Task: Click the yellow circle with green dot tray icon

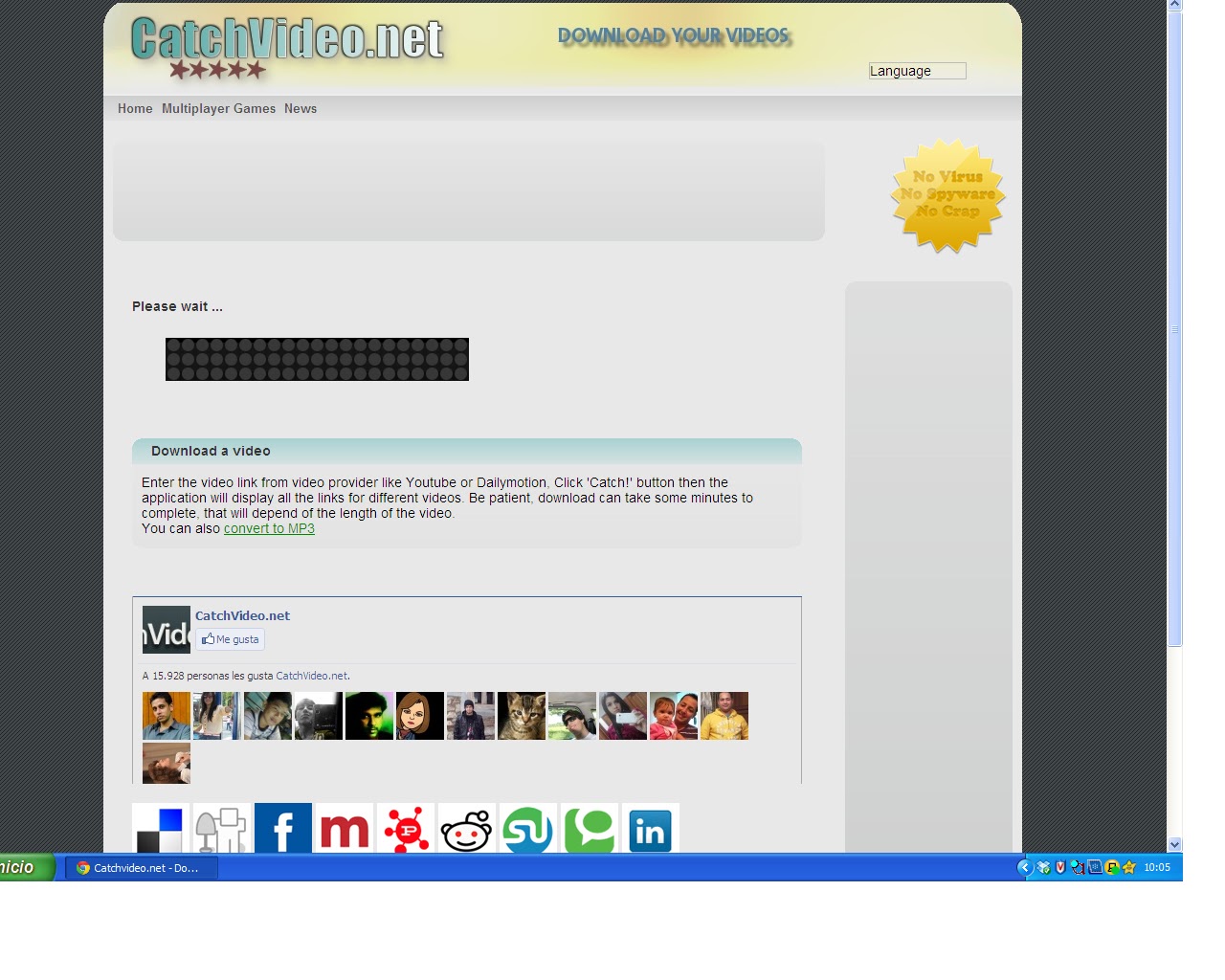Action: pos(1112,868)
